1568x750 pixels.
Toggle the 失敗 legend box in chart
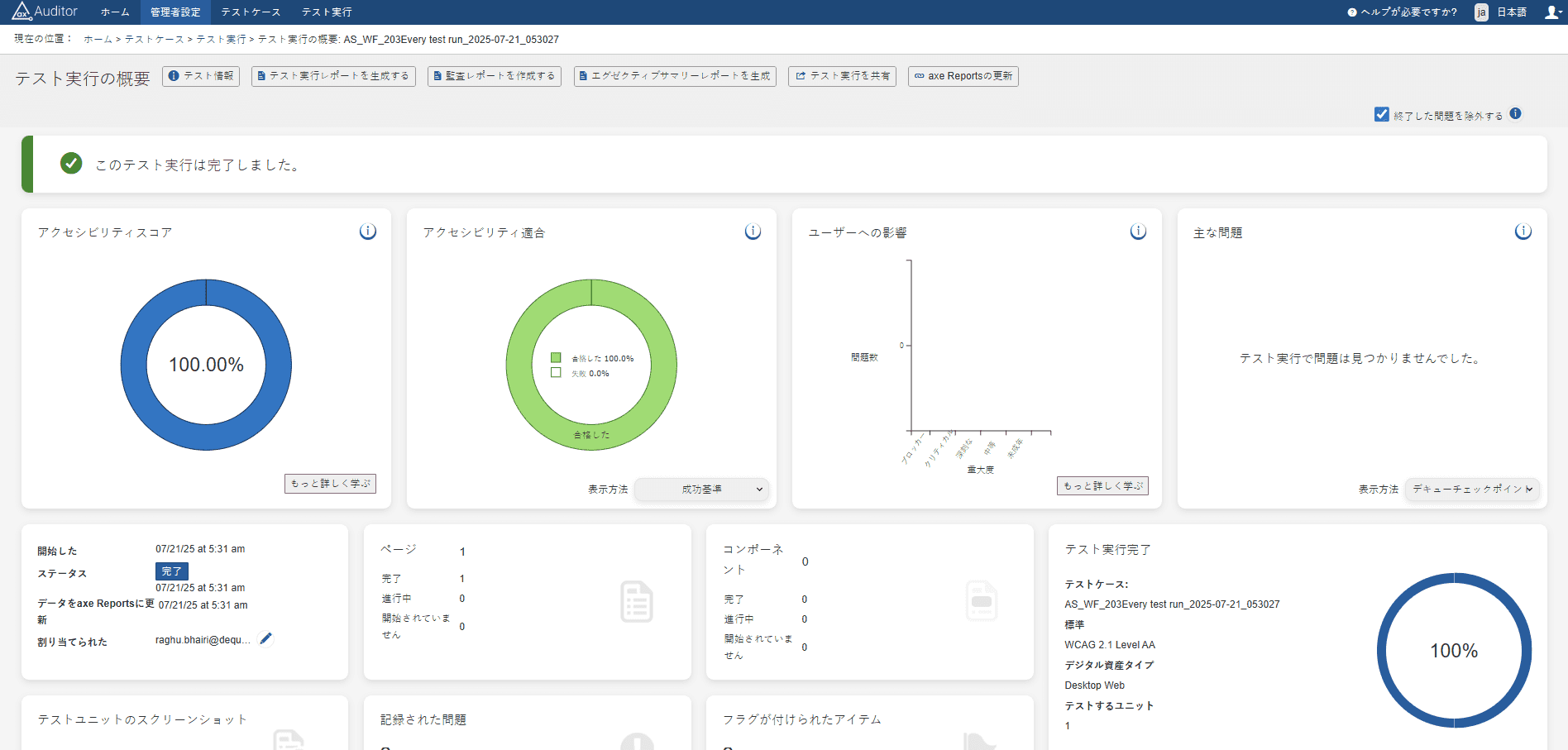coord(556,373)
